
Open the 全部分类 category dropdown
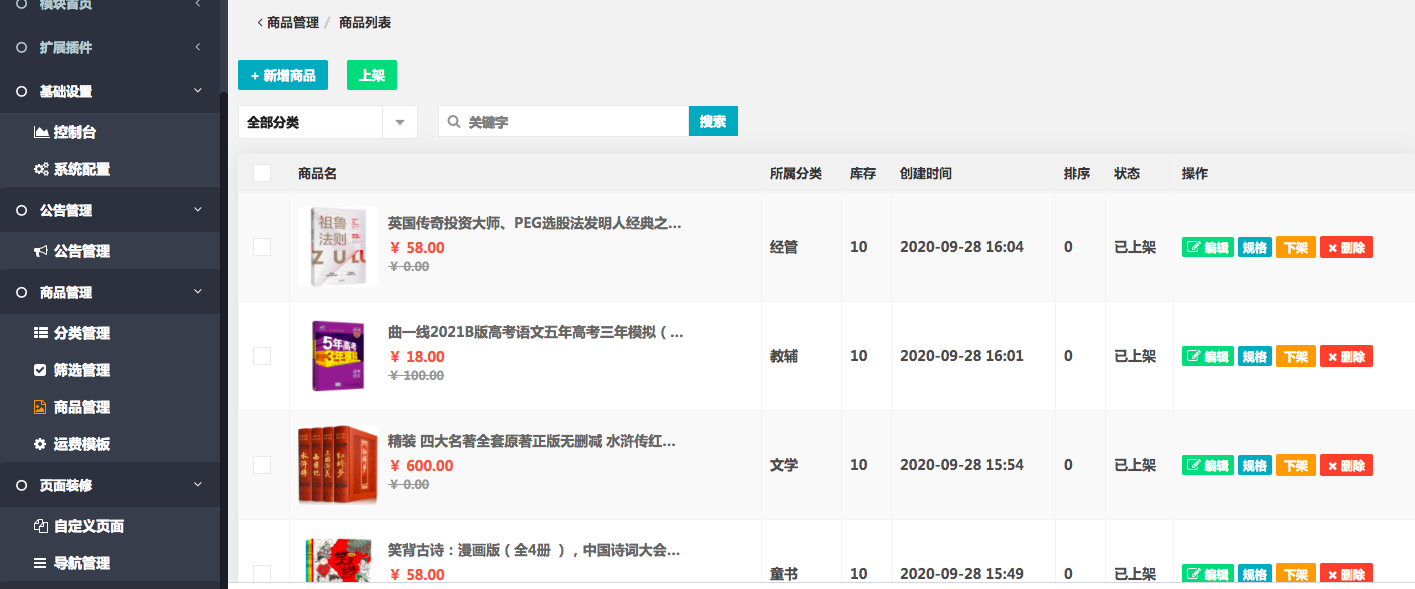tap(328, 122)
